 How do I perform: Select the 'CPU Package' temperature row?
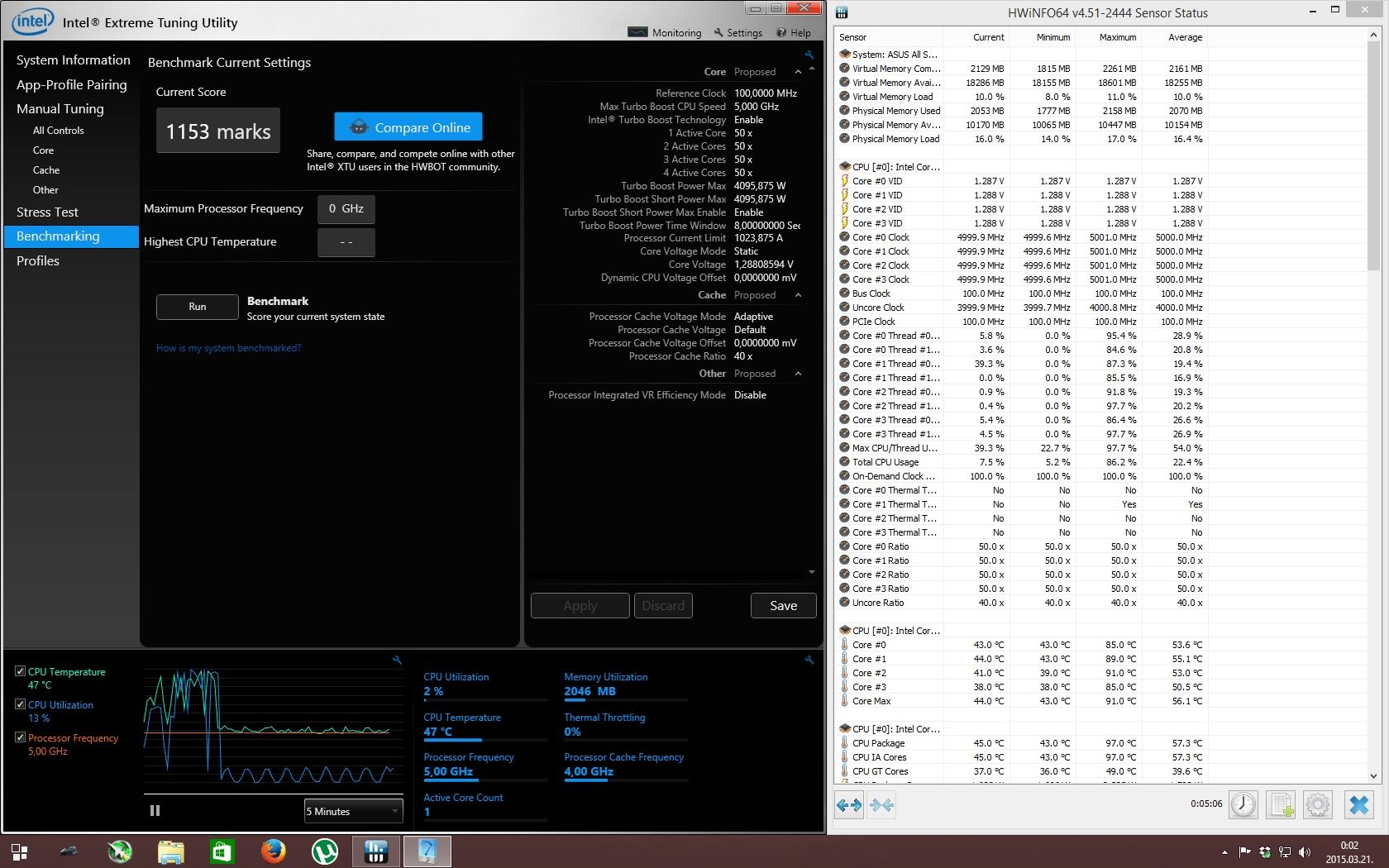(x=1020, y=743)
